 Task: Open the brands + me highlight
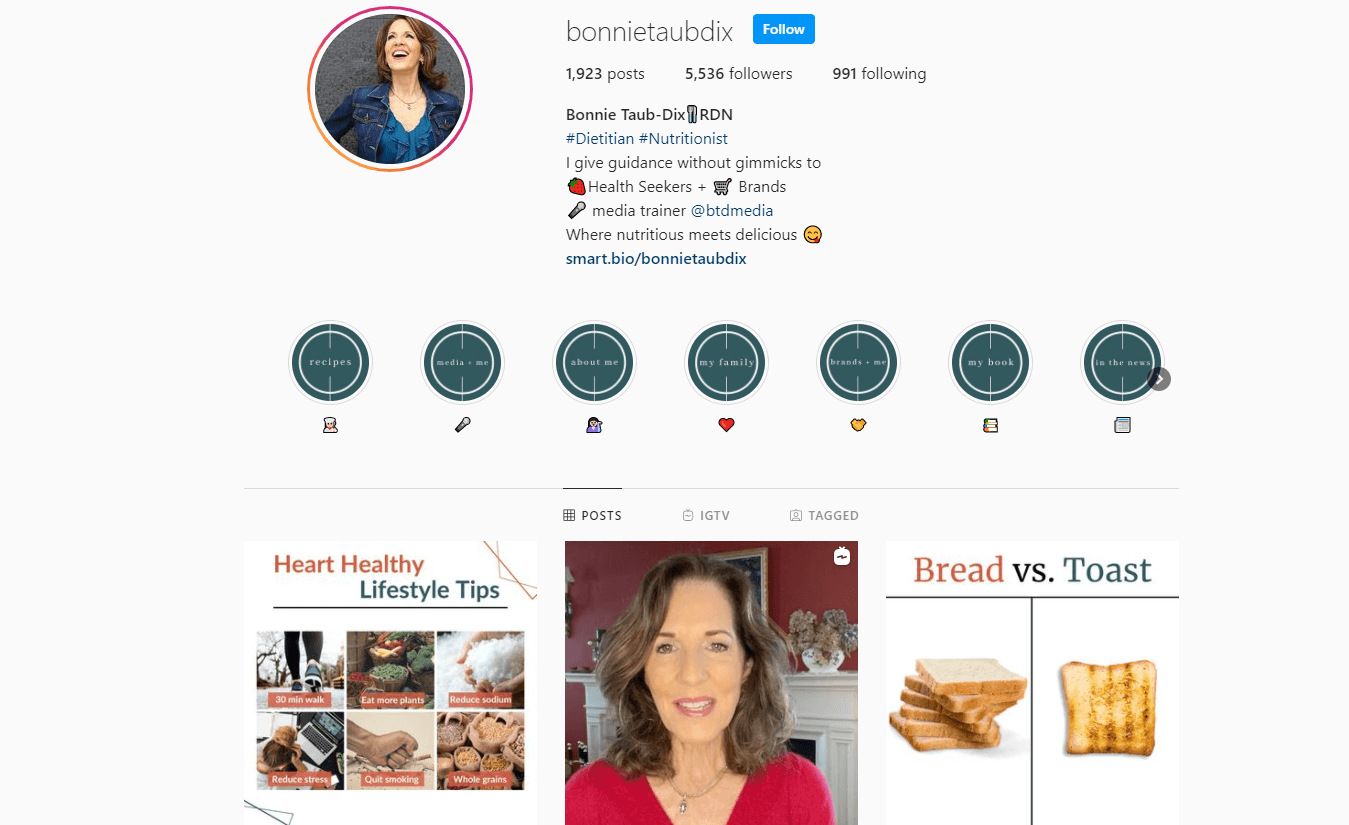coord(858,362)
